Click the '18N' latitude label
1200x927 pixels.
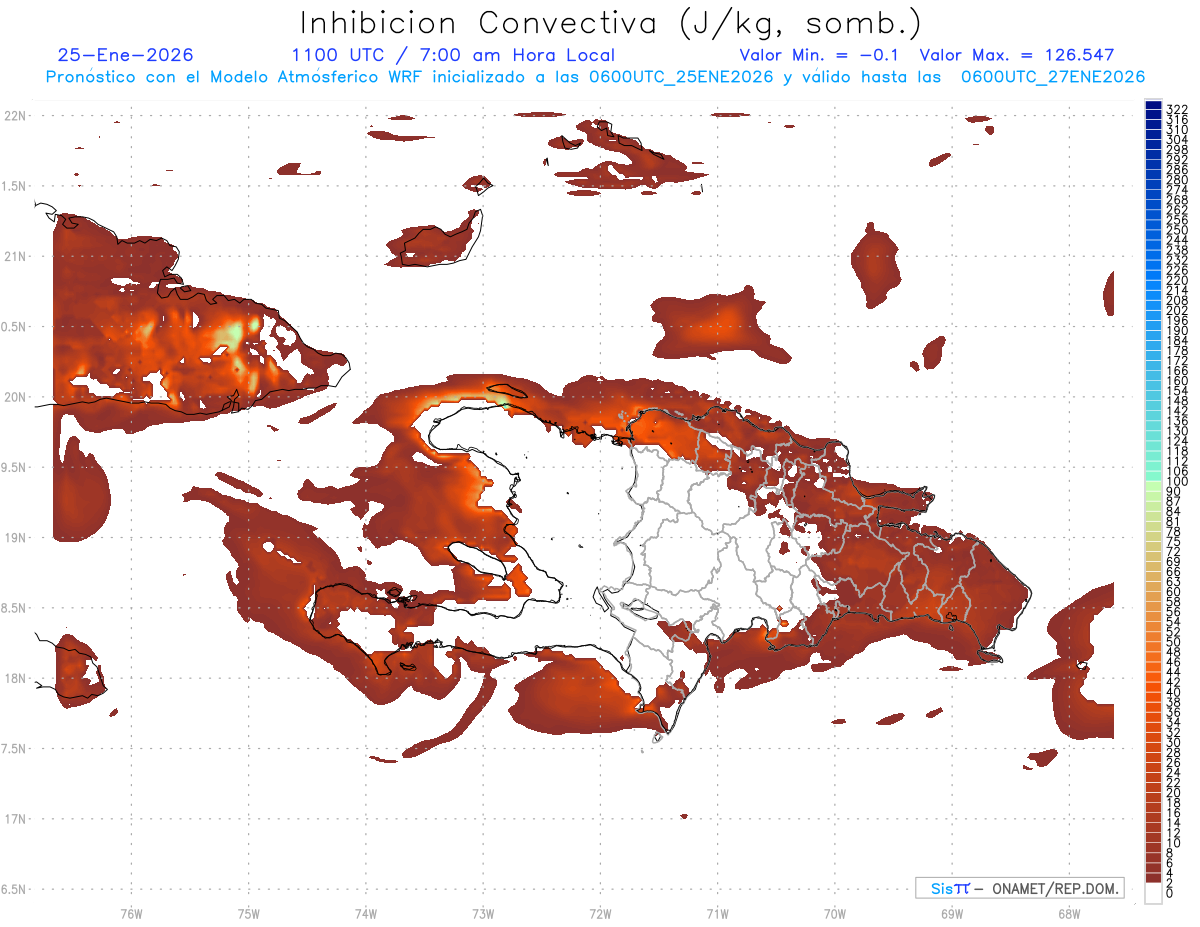(x=15, y=678)
